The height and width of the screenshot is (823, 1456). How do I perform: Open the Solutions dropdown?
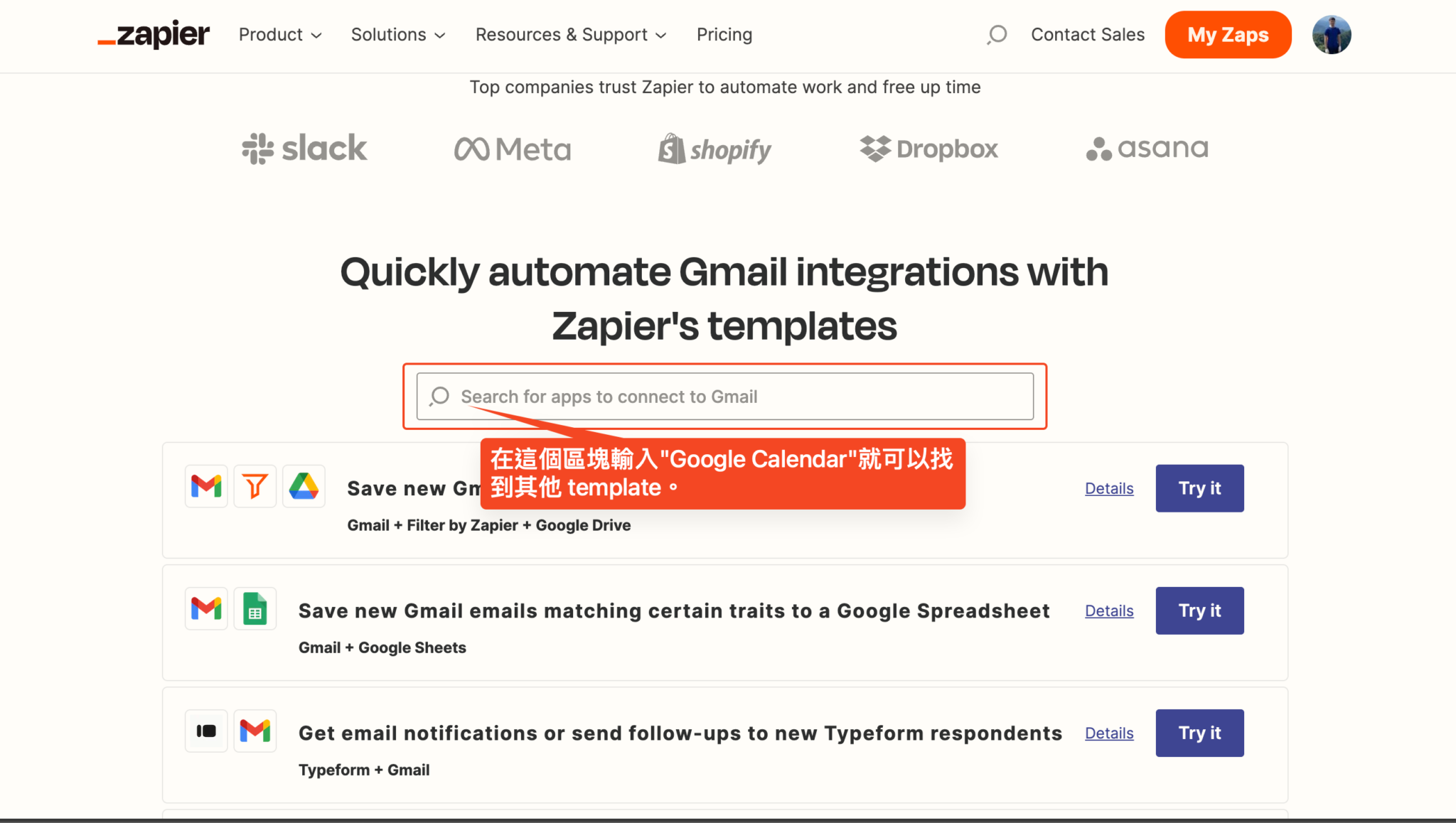[397, 34]
